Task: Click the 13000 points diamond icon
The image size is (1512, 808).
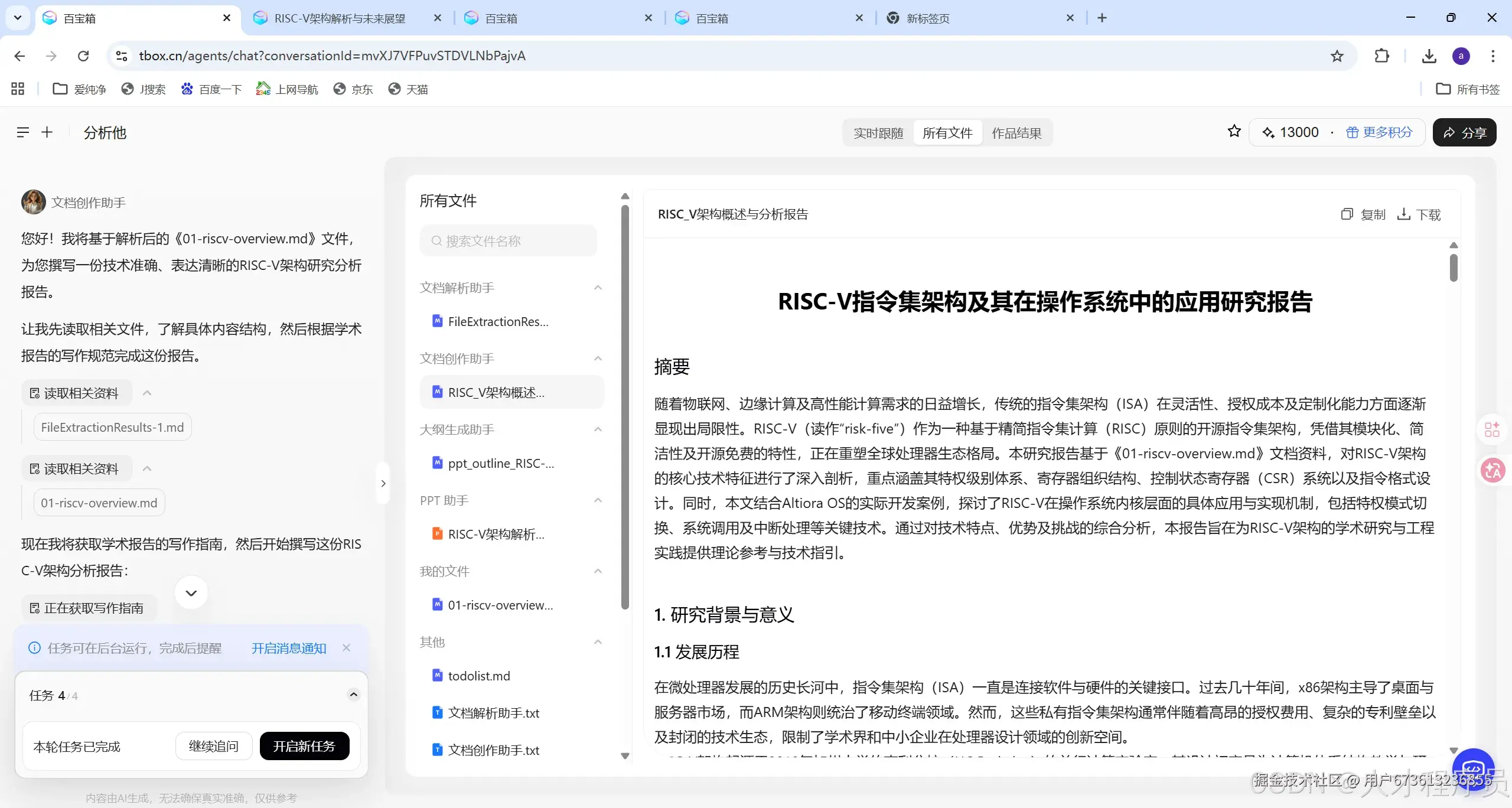Action: (x=1269, y=132)
